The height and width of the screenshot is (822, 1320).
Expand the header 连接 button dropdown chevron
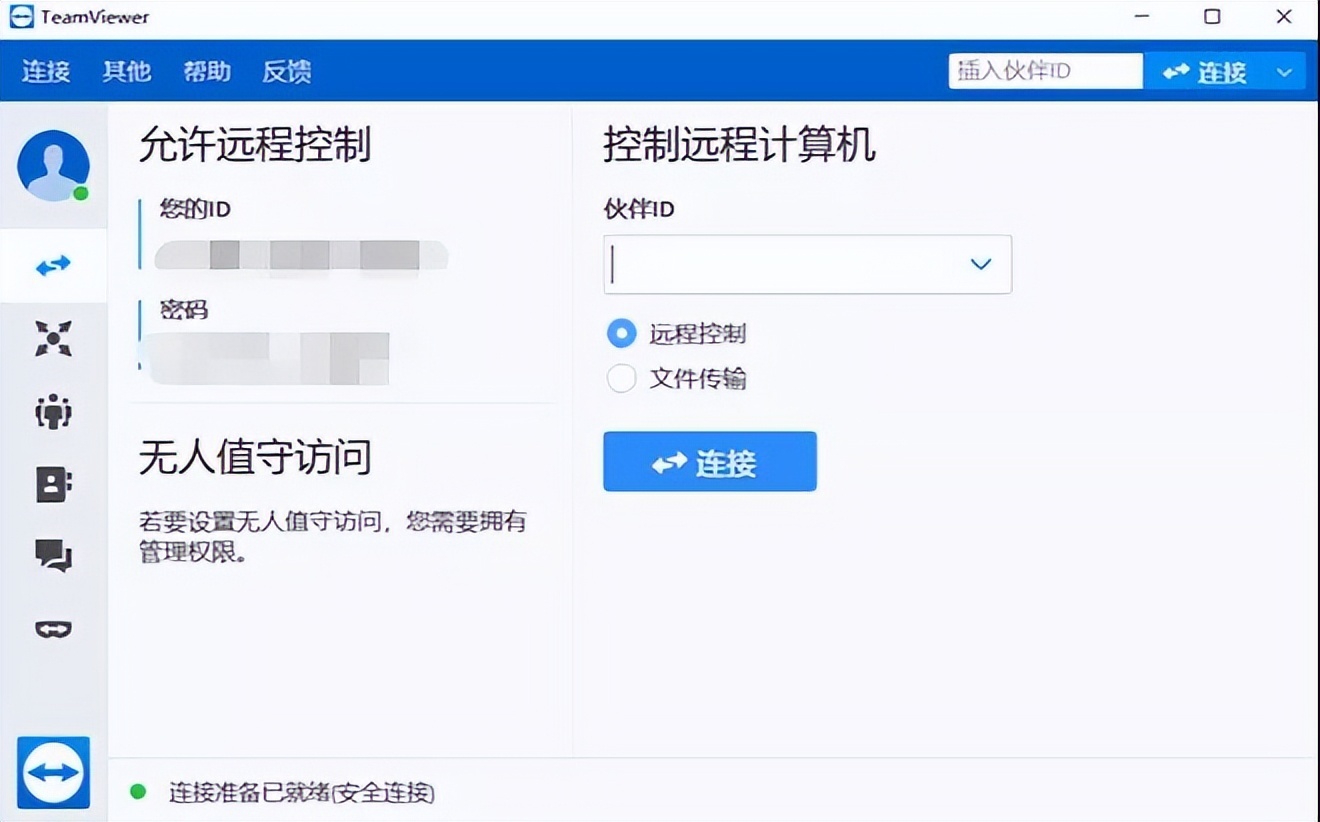1285,72
